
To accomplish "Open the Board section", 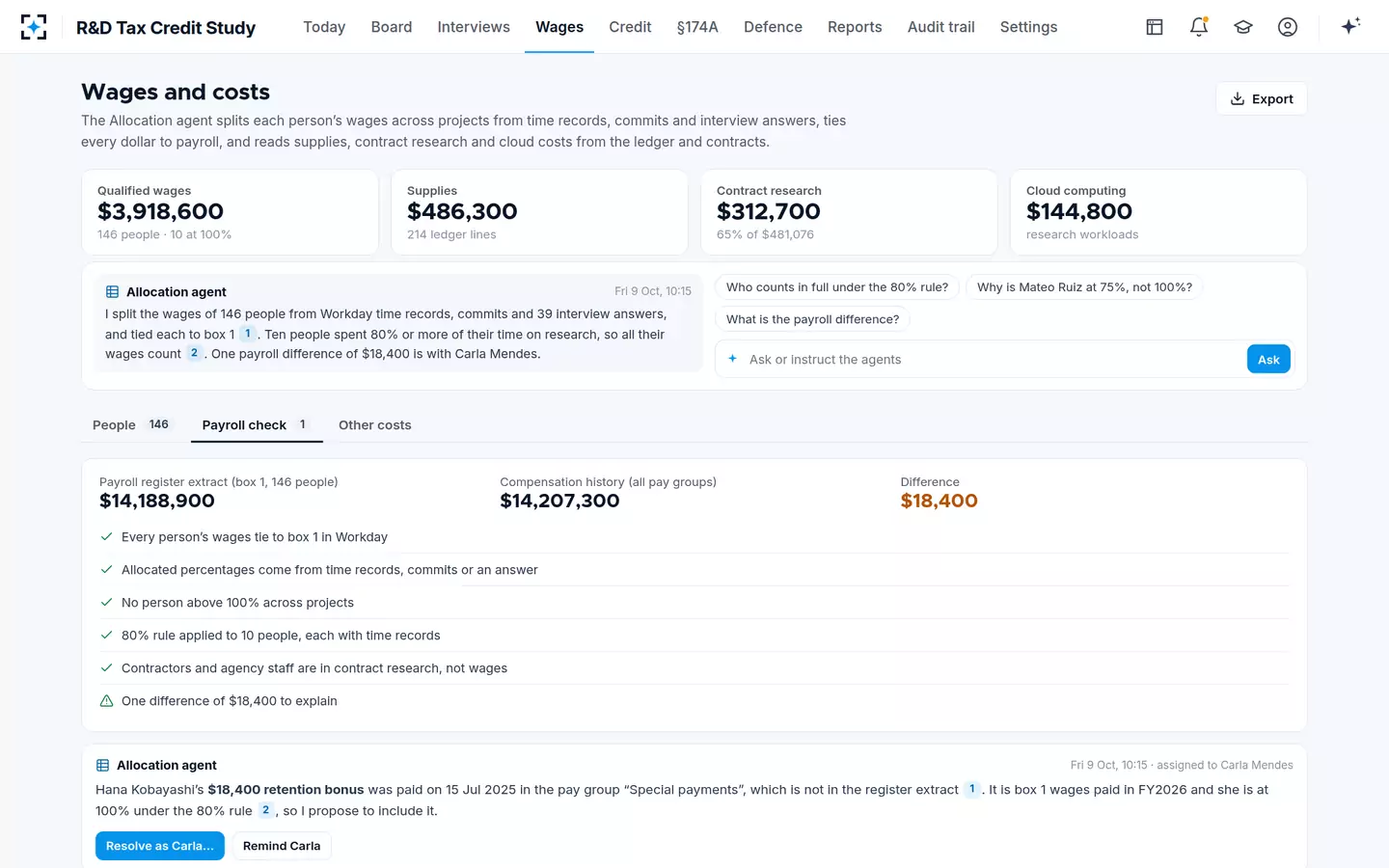I will pos(392,27).
